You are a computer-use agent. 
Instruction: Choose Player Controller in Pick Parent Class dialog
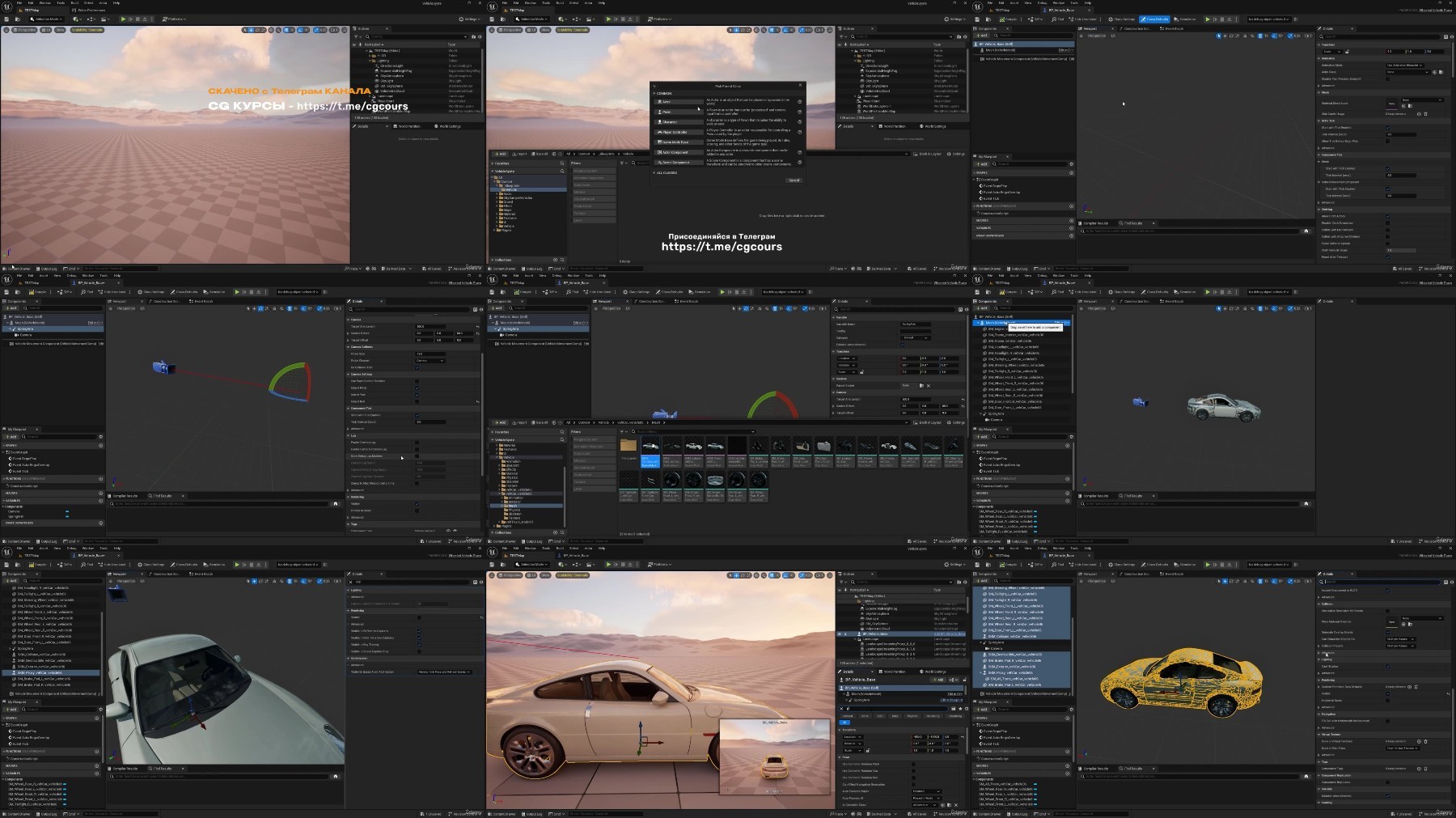pos(679,132)
